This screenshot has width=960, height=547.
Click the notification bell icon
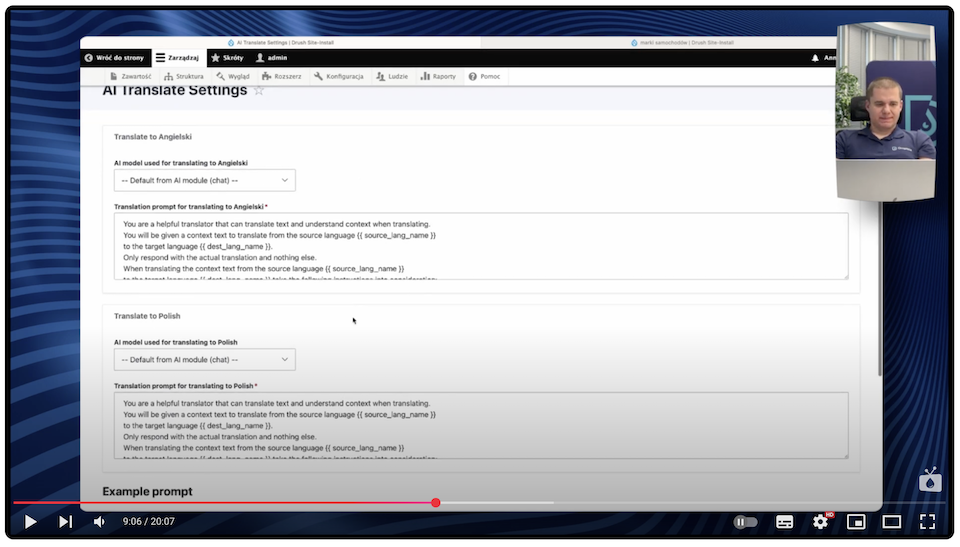pyautogui.click(x=815, y=58)
